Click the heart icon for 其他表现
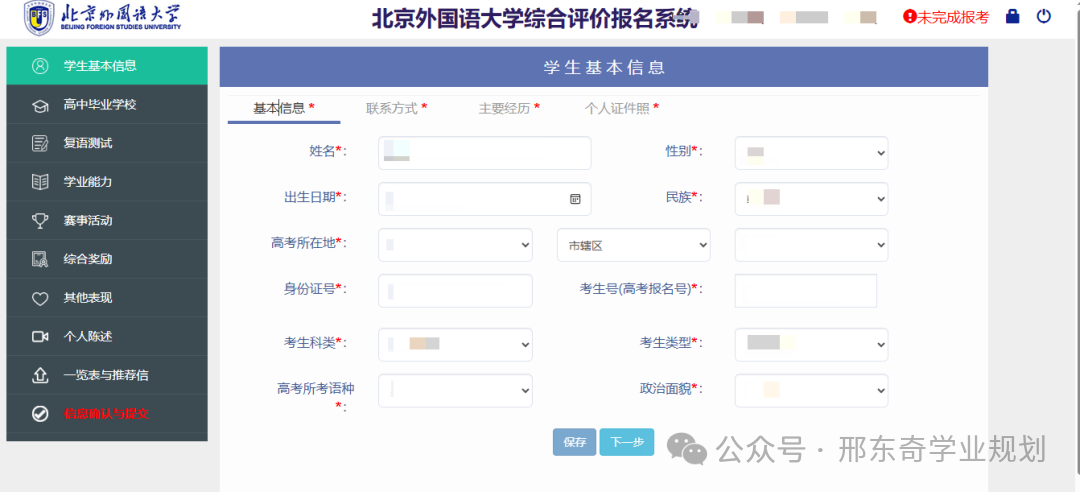 click(x=40, y=298)
